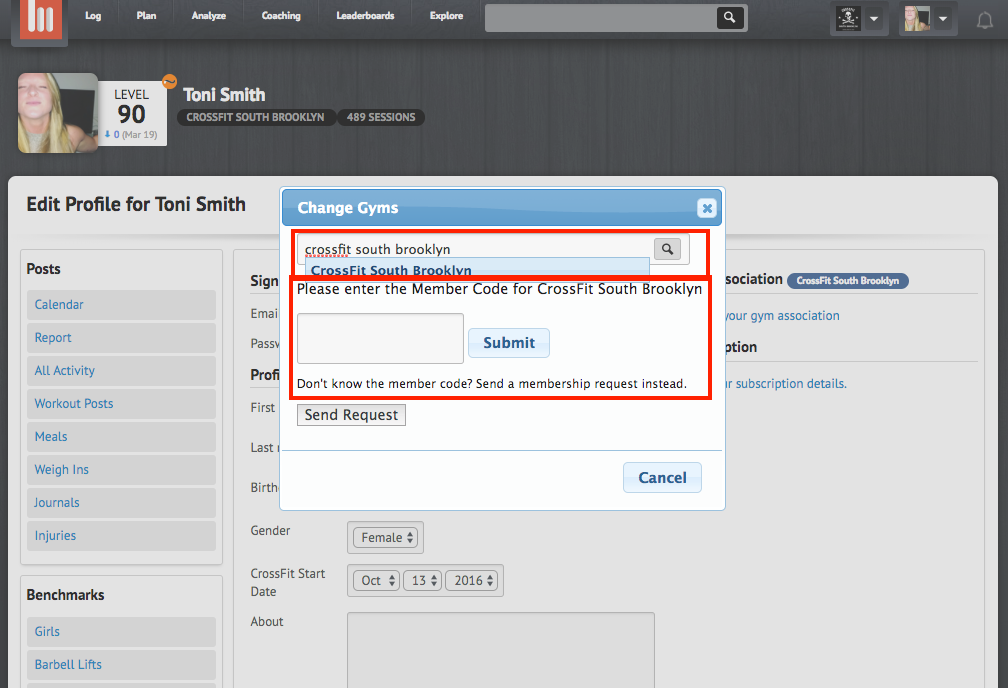Screen dimensions: 1008x688
Task: Select CrossFit South Brooklyn autocomplete suggestion
Action: click(477, 269)
